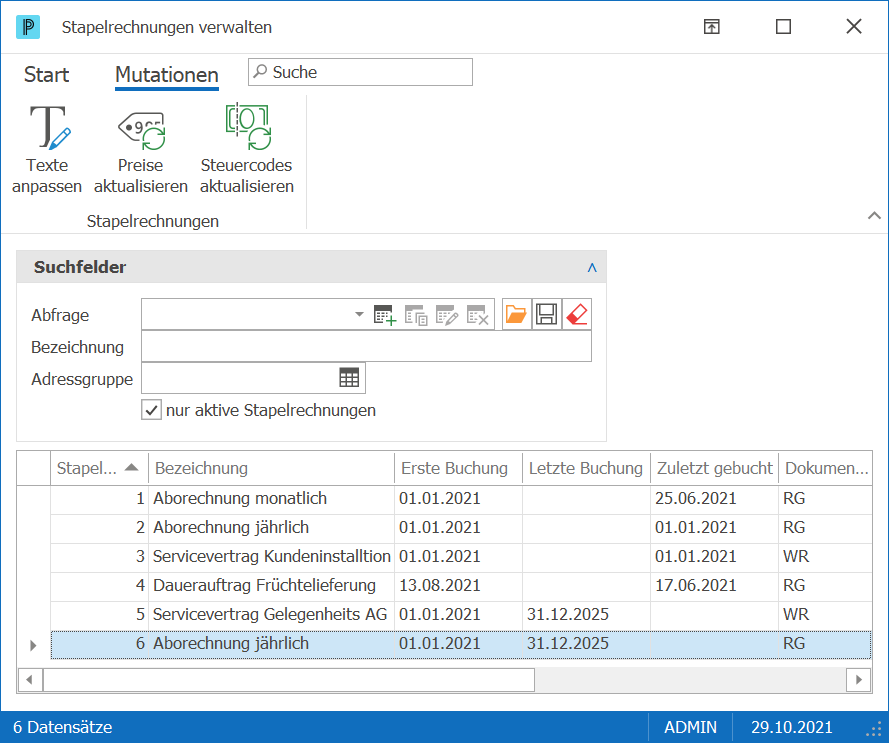Viewport: 889px width, 743px height.
Task: Click the Bezeichnung column header
Action: 271,468
